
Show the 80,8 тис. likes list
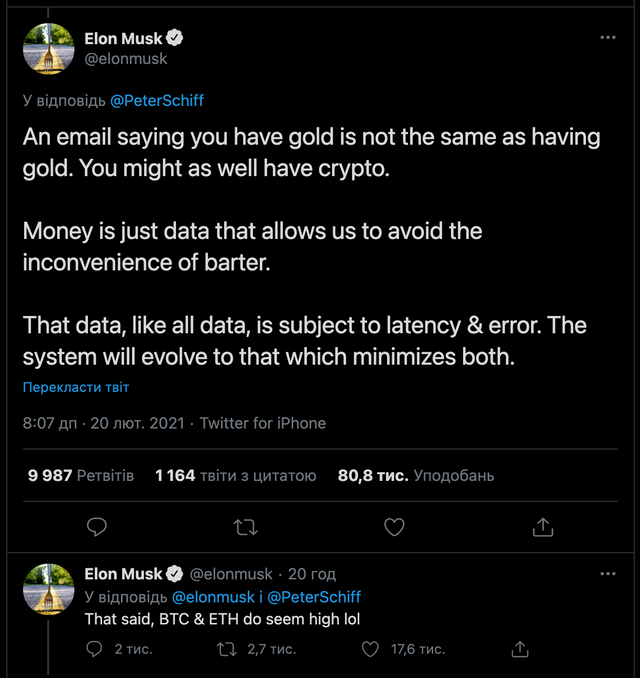click(x=416, y=476)
